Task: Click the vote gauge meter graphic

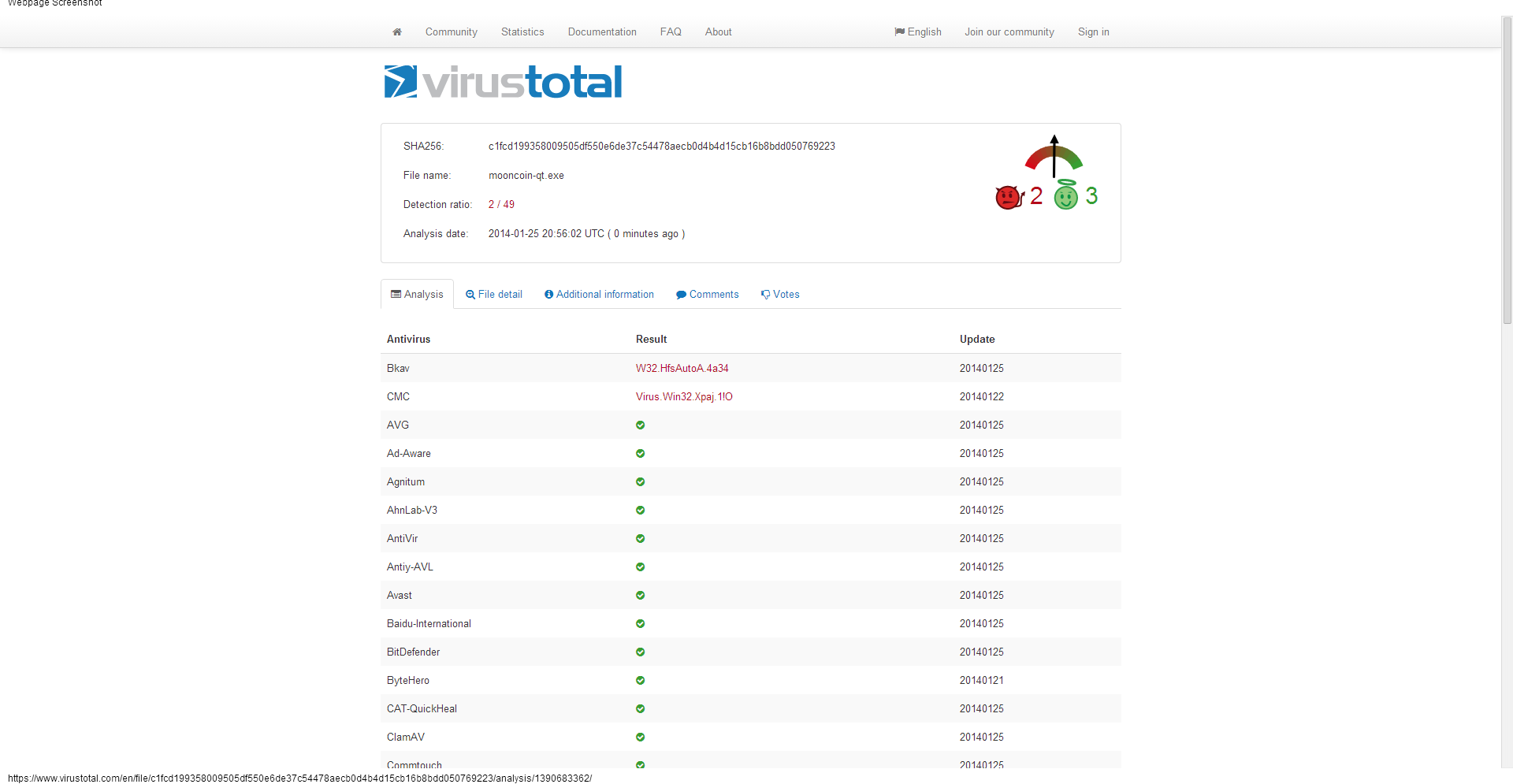Action: pyautogui.click(x=1054, y=156)
